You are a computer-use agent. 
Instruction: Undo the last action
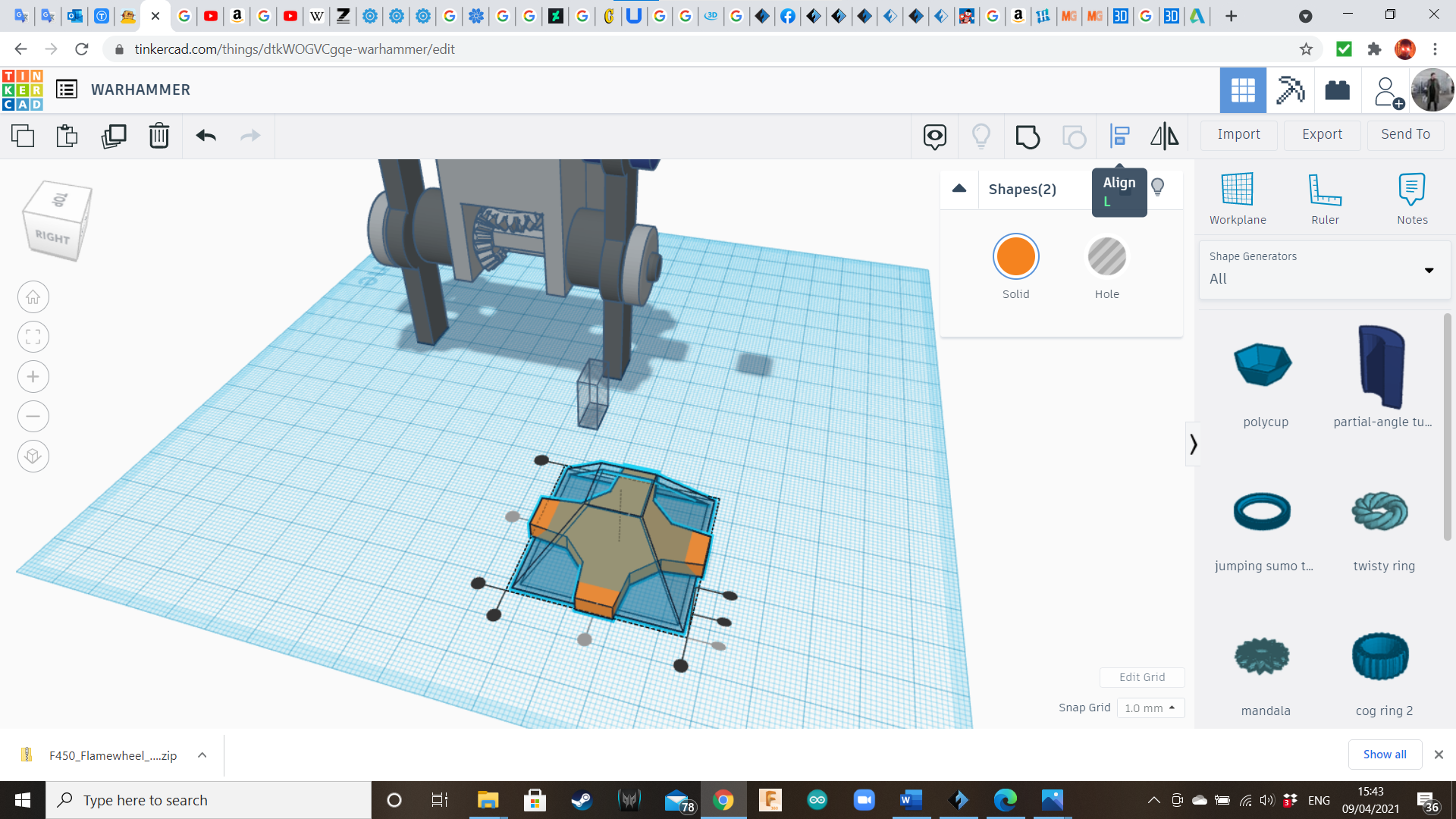[206, 136]
